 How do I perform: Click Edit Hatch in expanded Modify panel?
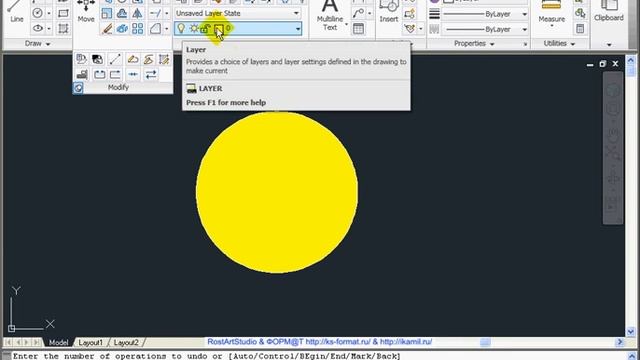point(164,59)
